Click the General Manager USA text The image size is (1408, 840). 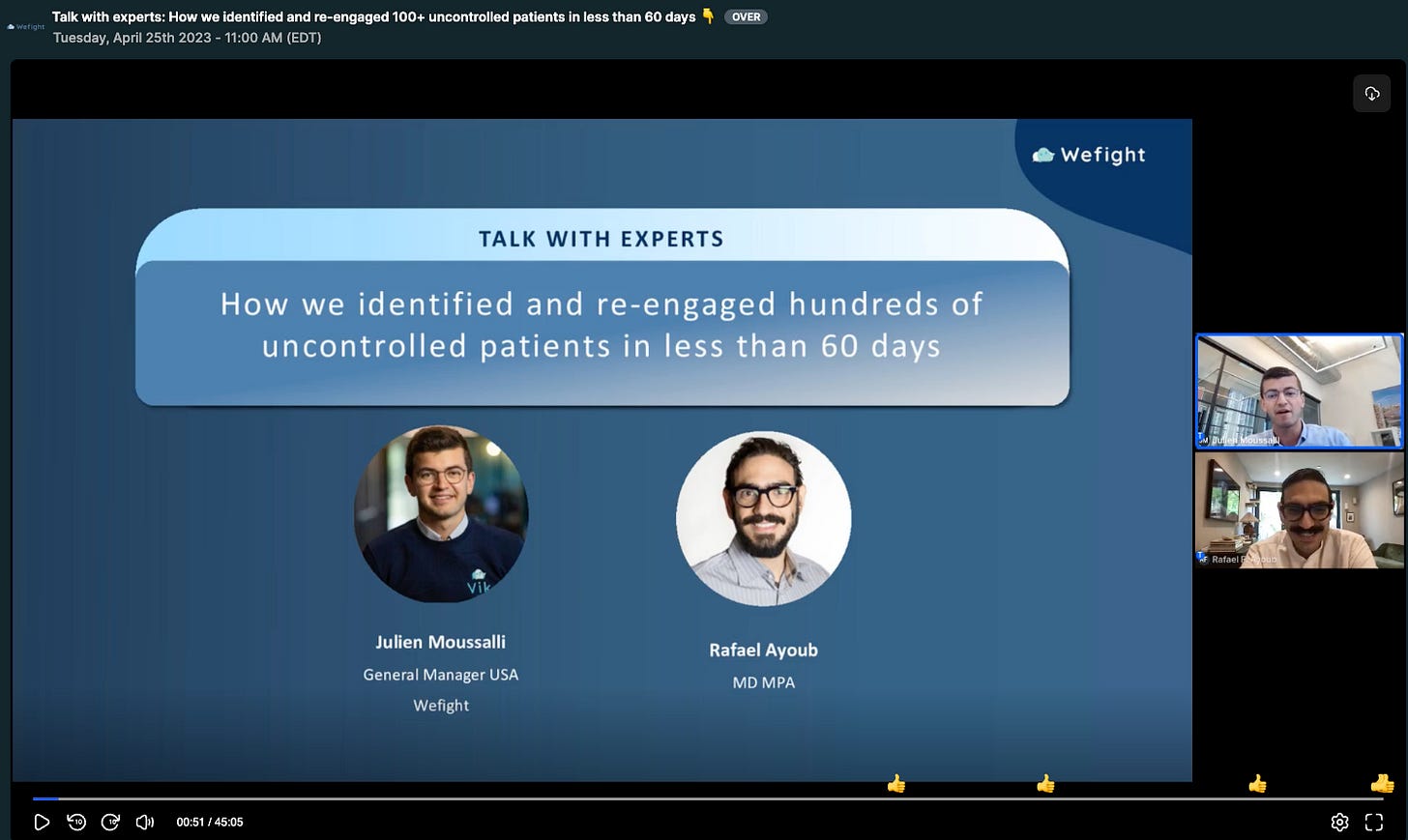pyautogui.click(x=441, y=675)
